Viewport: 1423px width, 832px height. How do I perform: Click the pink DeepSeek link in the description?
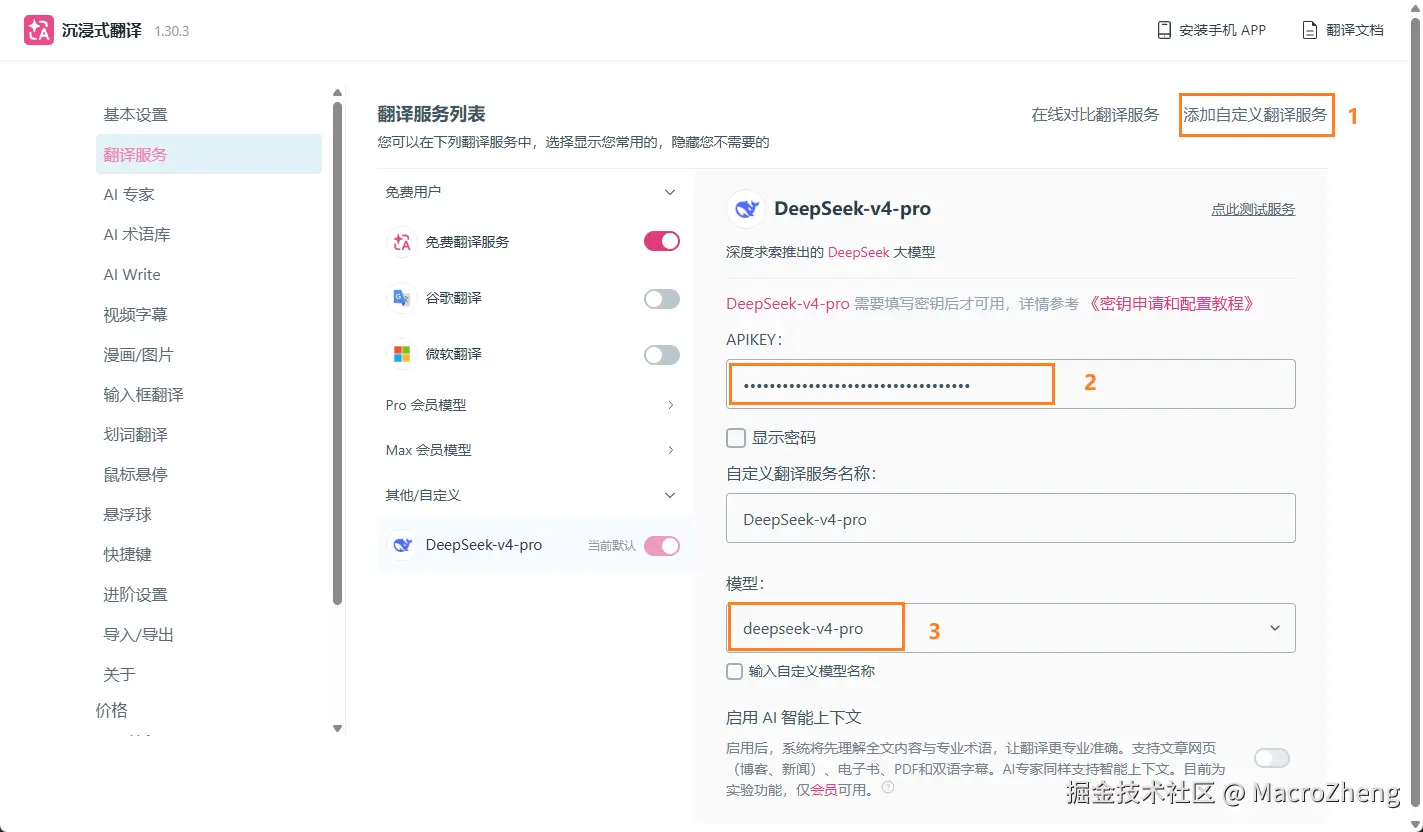pyautogui.click(x=858, y=252)
